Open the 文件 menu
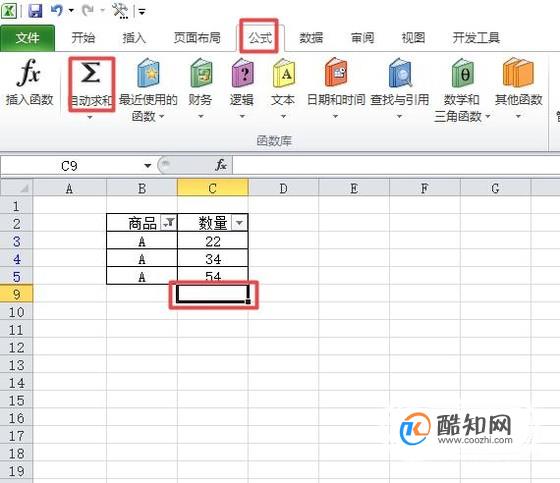 coord(28,38)
